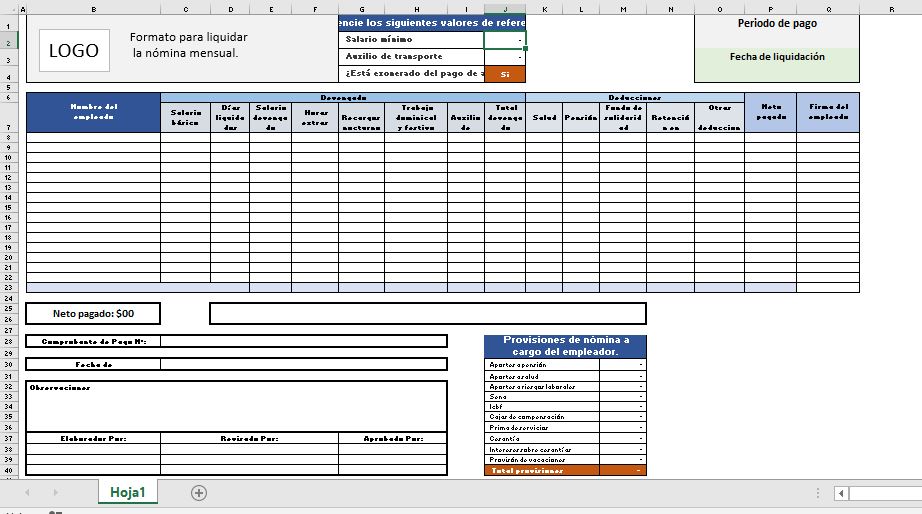Click the 'Aprobado Por:' header cell
Image resolution: width=922 pixels, height=514 pixels.
click(393, 439)
